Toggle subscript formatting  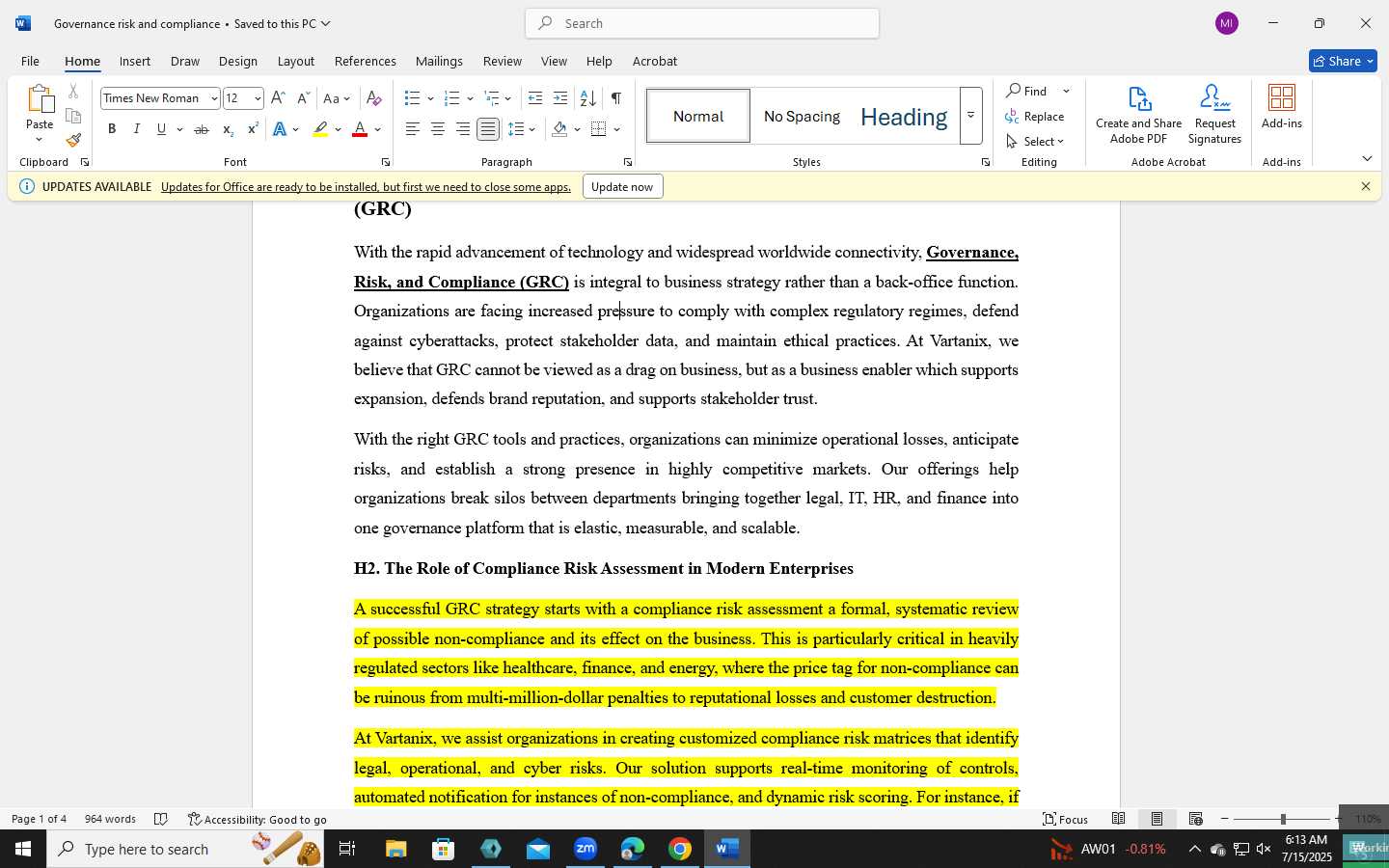228,129
